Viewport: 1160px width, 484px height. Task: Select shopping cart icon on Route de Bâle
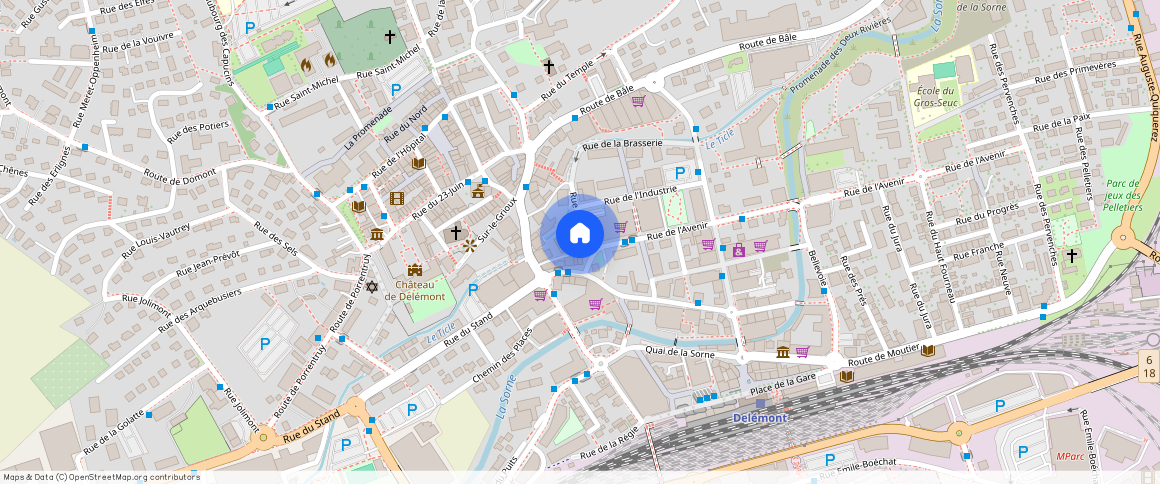coord(637,101)
